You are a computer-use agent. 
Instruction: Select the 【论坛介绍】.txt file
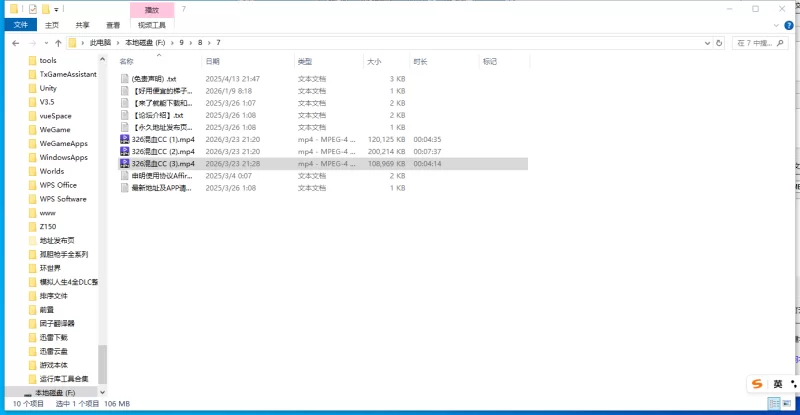(158, 115)
